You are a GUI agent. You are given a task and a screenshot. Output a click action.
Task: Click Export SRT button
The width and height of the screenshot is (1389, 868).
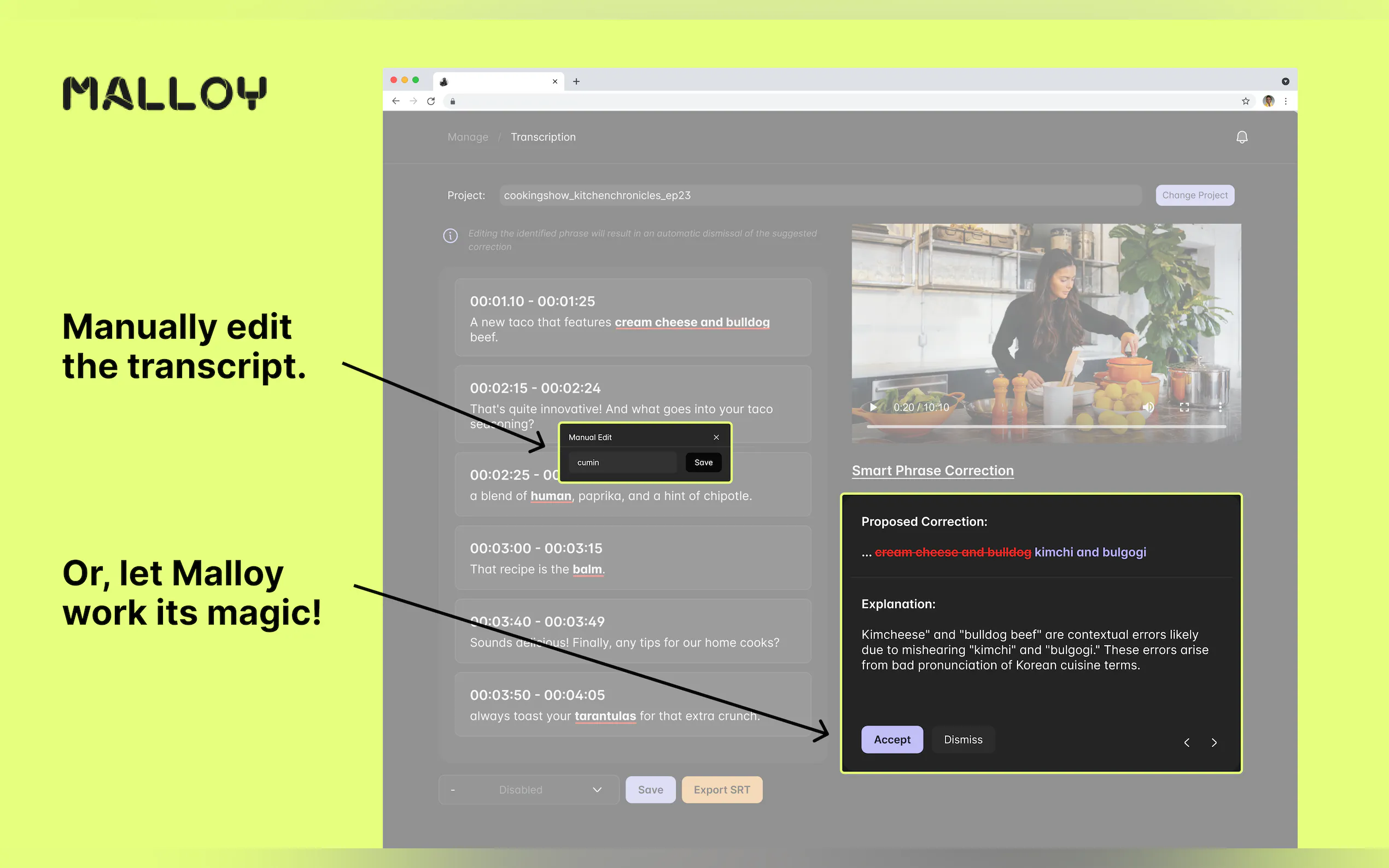721,789
